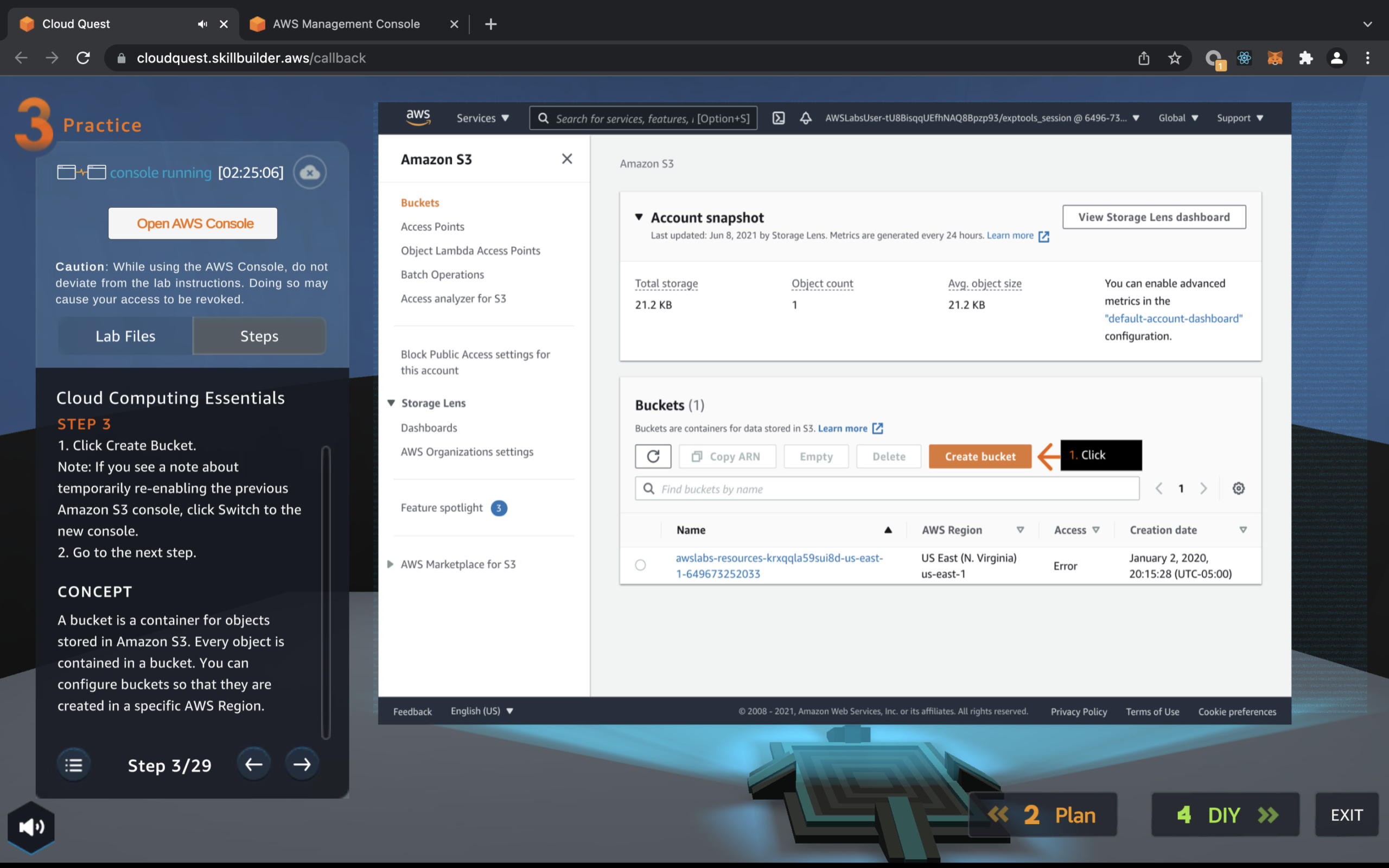1389x868 pixels.
Task: Open the Learn more link under Buckets
Action: (x=850, y=428)
